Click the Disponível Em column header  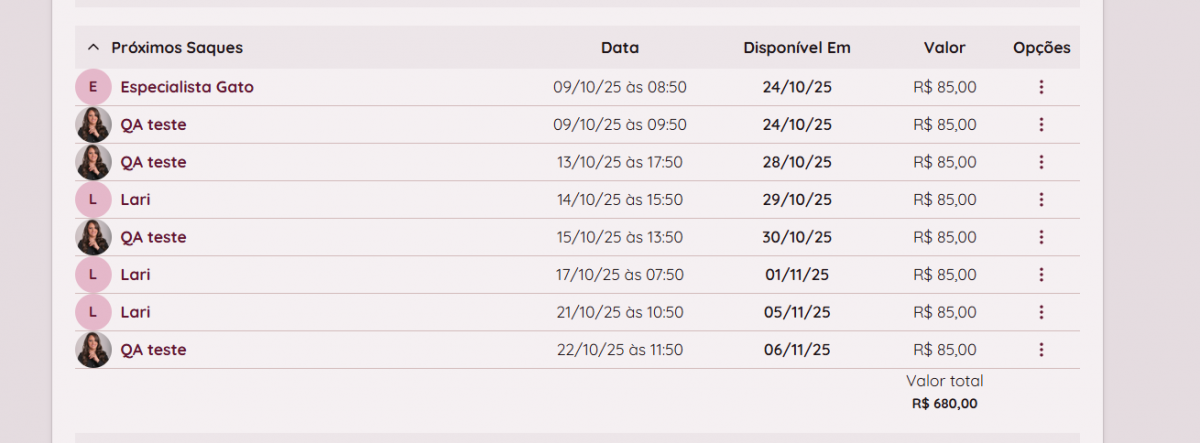797,48
